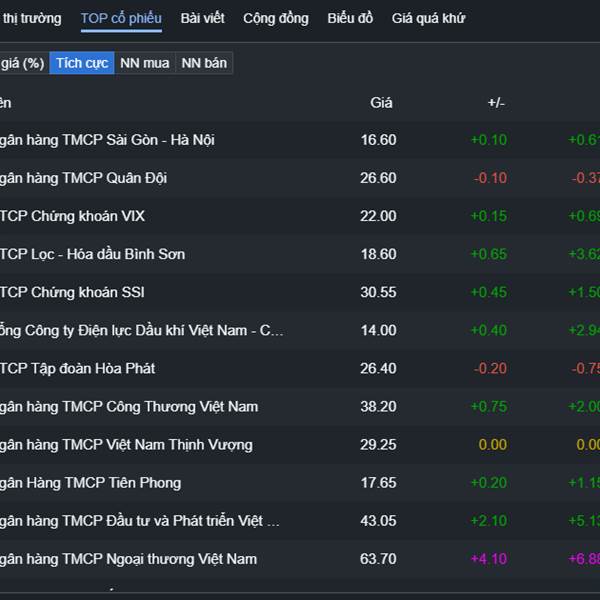This screenshot has height=600, width=600.
Task: Click the TOP cổ phiếu tab
Action: [x=121, y=18]
